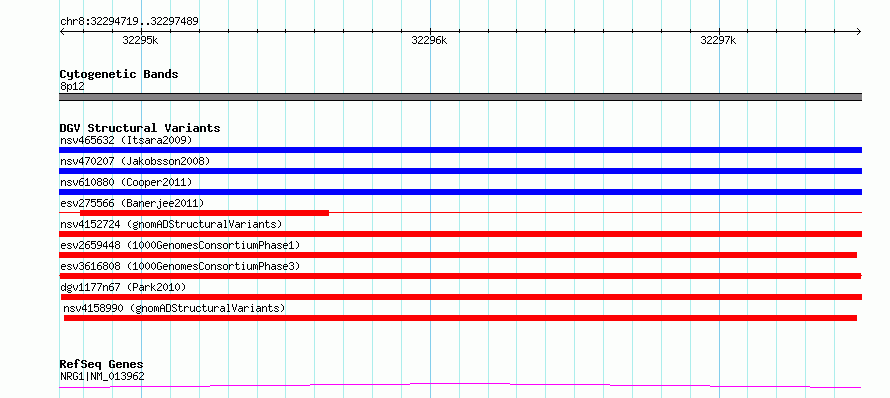Click the RefSeq Genes track title
Image resolution: width=890 pixels, height=398 pixels.
tap(102, 364)
